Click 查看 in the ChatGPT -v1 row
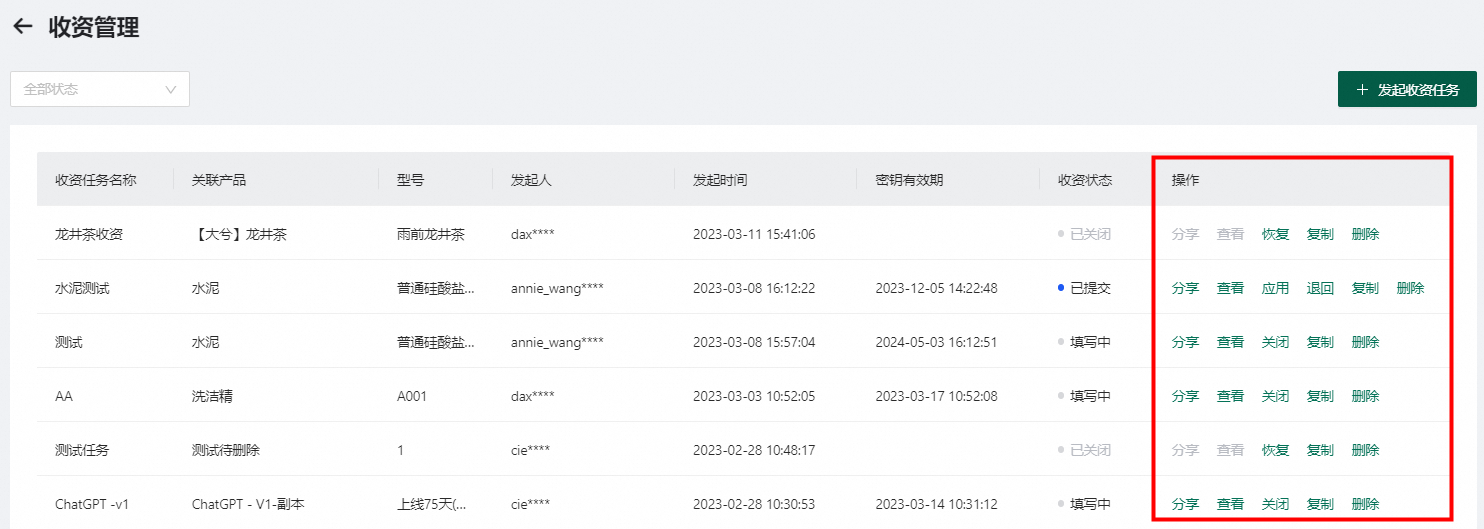 pyautogui.click(x=1230, y=504)
